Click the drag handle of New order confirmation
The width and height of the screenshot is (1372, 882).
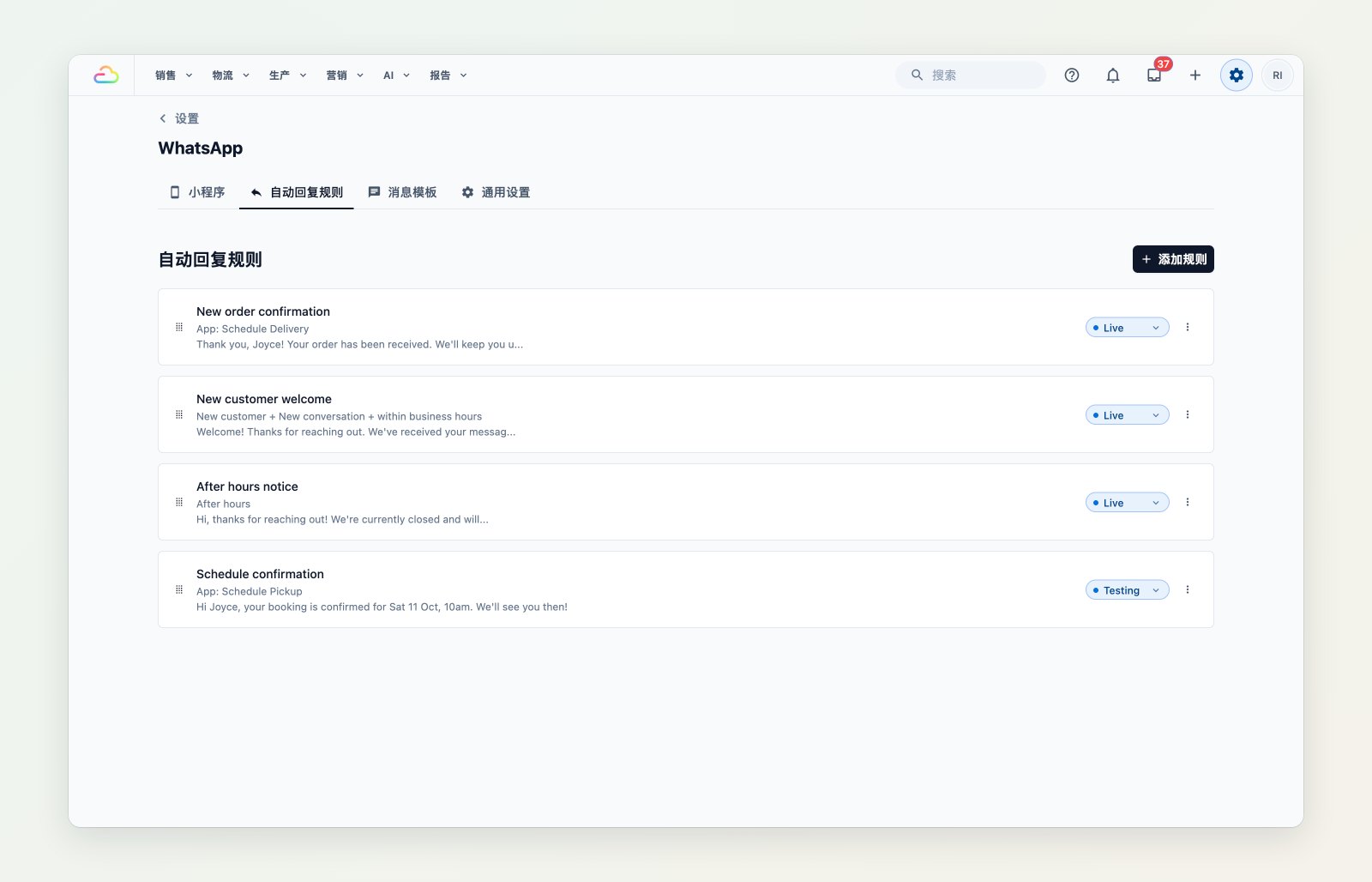(179, 327)
